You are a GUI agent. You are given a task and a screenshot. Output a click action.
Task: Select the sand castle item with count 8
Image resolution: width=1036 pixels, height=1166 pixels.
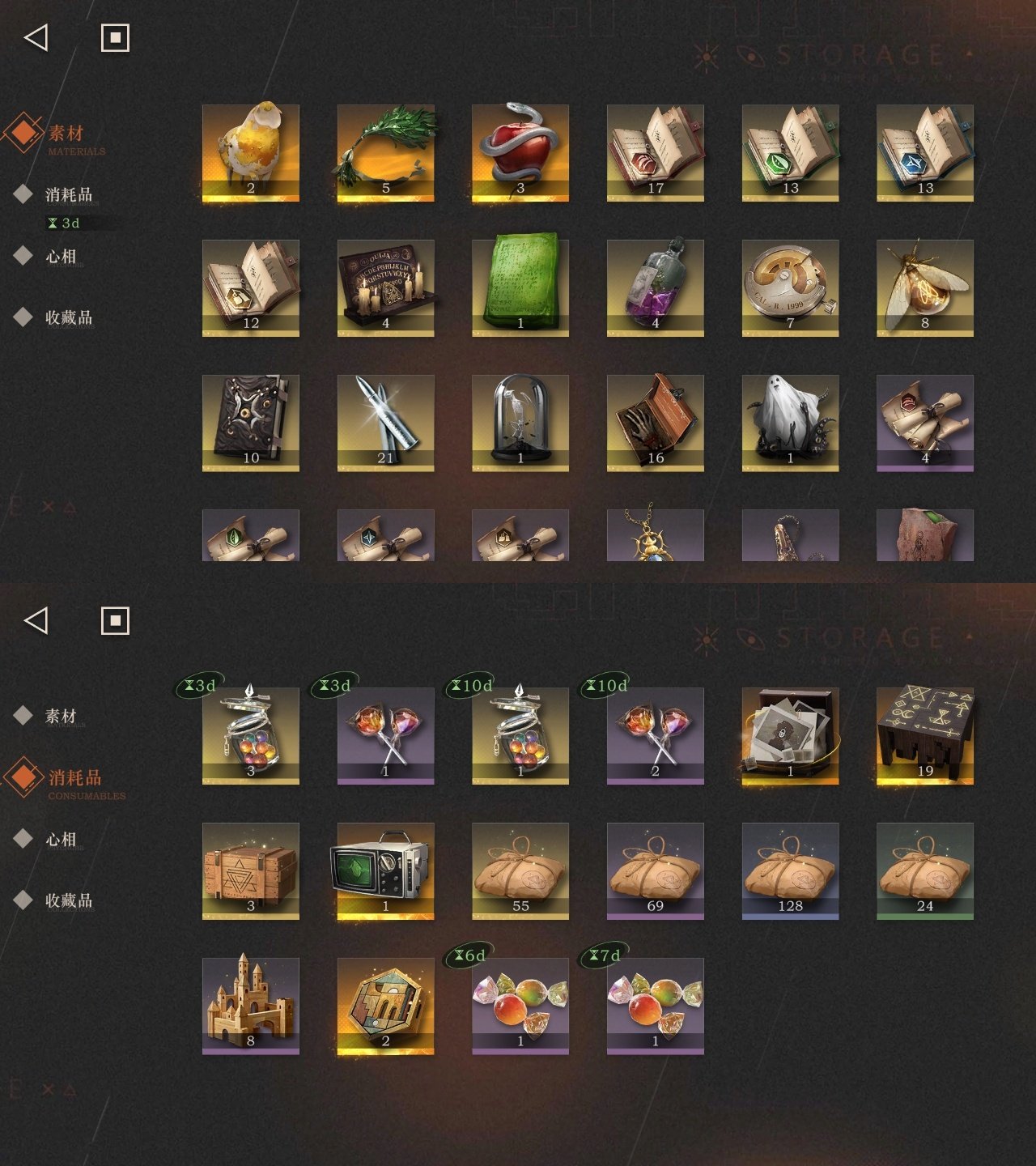[x=251, y=1006]
